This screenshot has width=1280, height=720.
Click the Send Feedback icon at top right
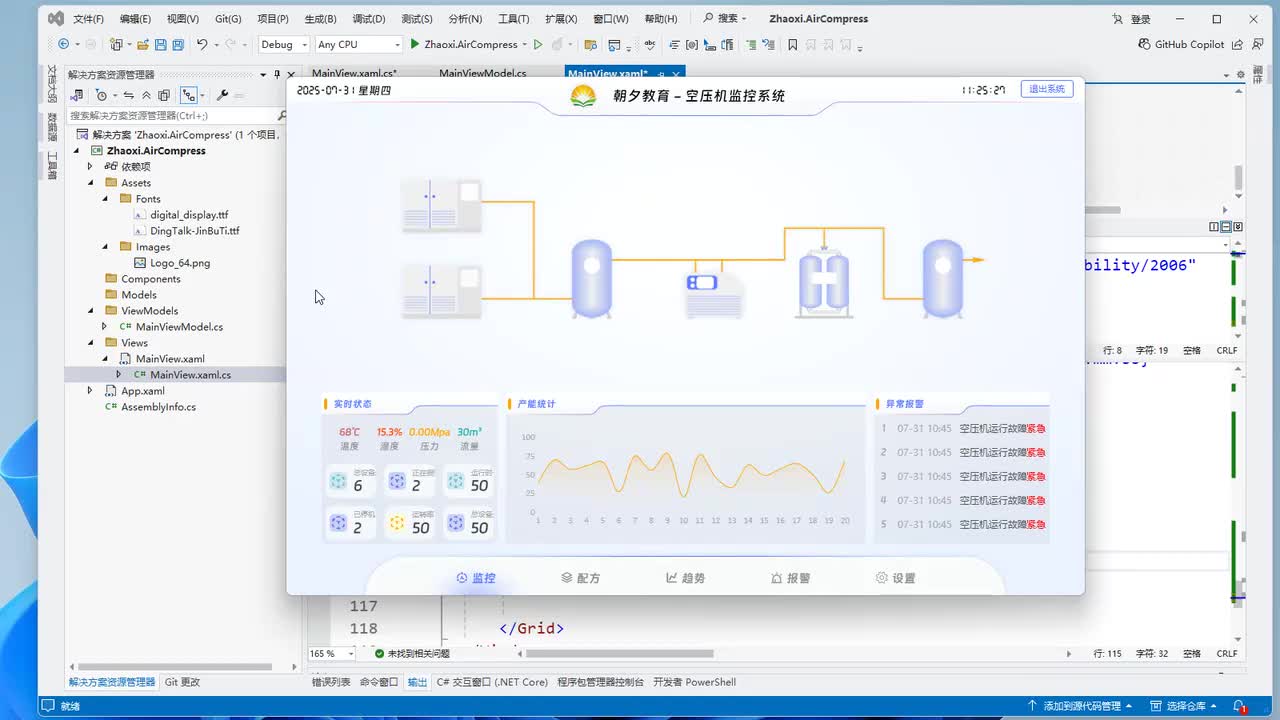click(1257, 44)
